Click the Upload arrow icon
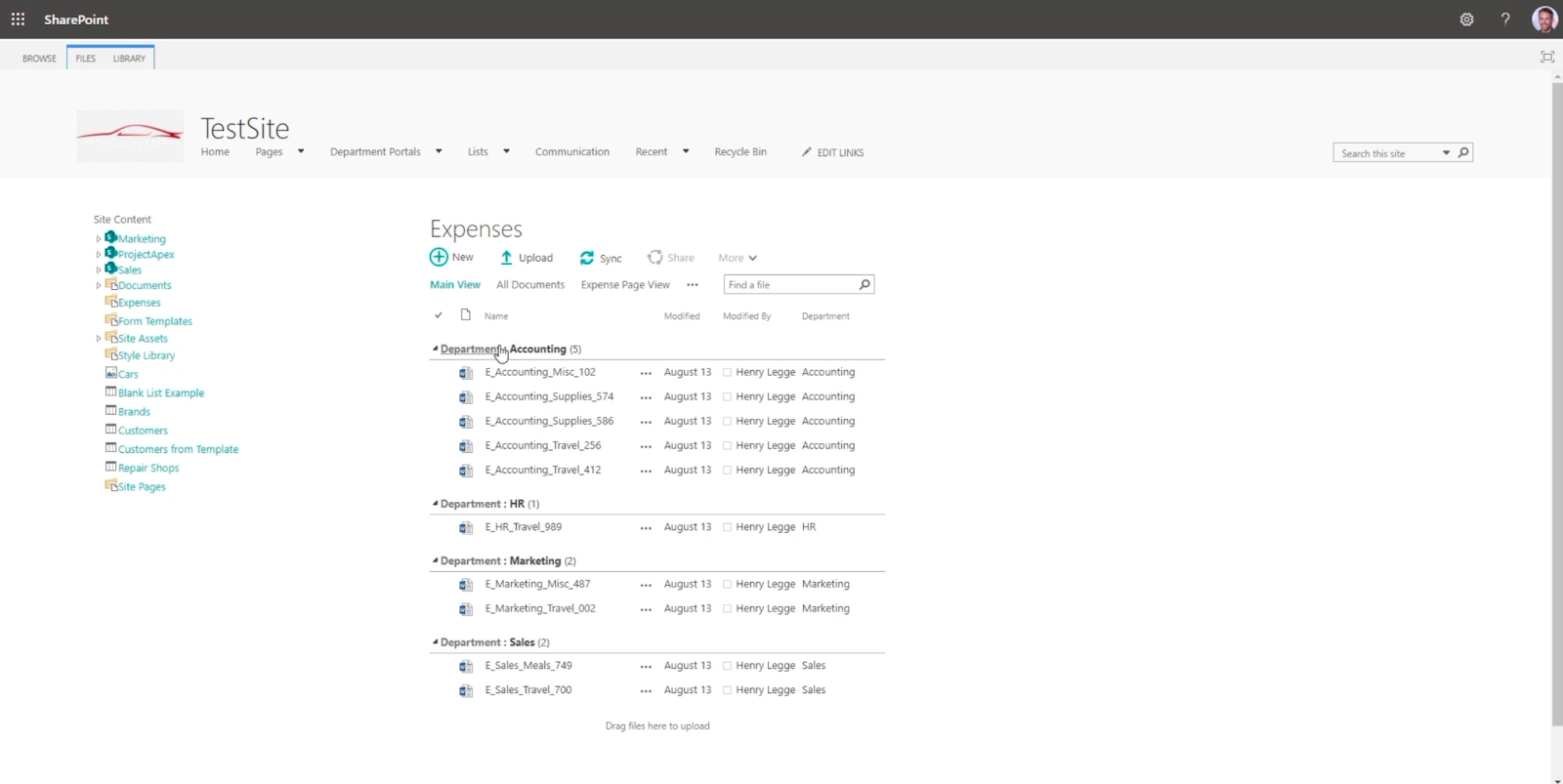This screenshot has height=784, width=1563. coord(506,258)
